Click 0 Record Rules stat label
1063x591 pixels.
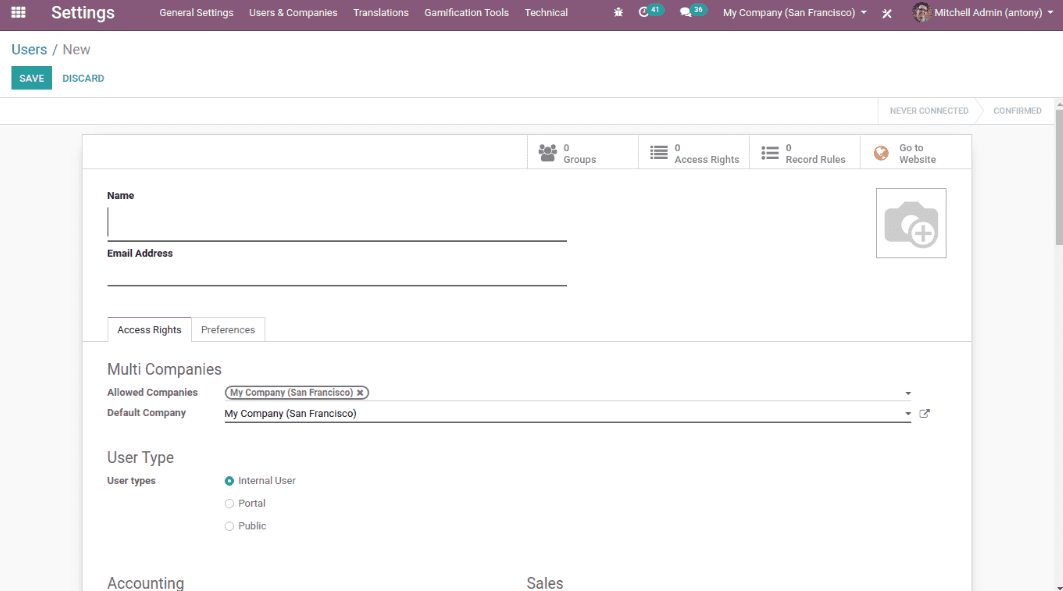point(816,153)
